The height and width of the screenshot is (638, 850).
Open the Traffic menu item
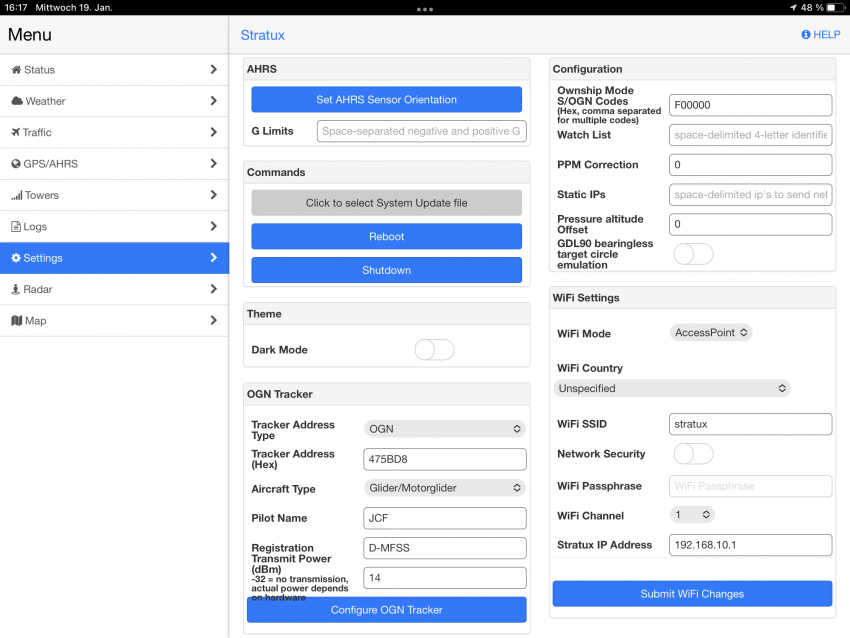tap(114, 133)
